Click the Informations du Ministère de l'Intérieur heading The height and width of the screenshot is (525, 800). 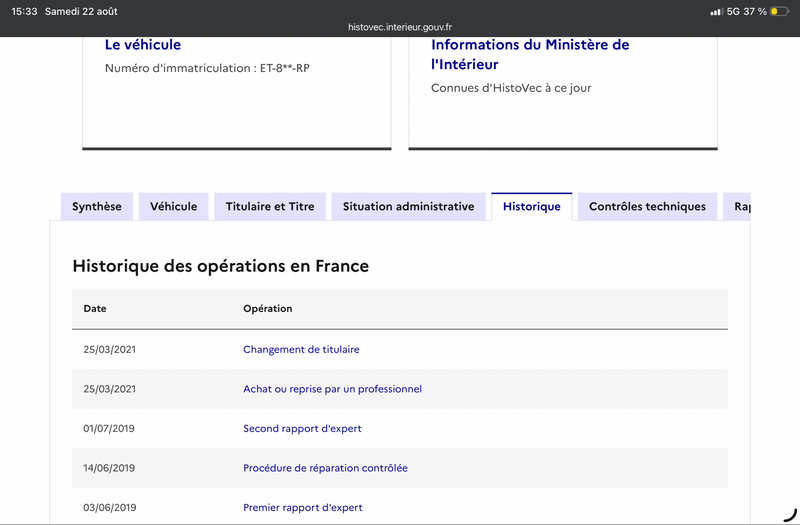point(530,55)
